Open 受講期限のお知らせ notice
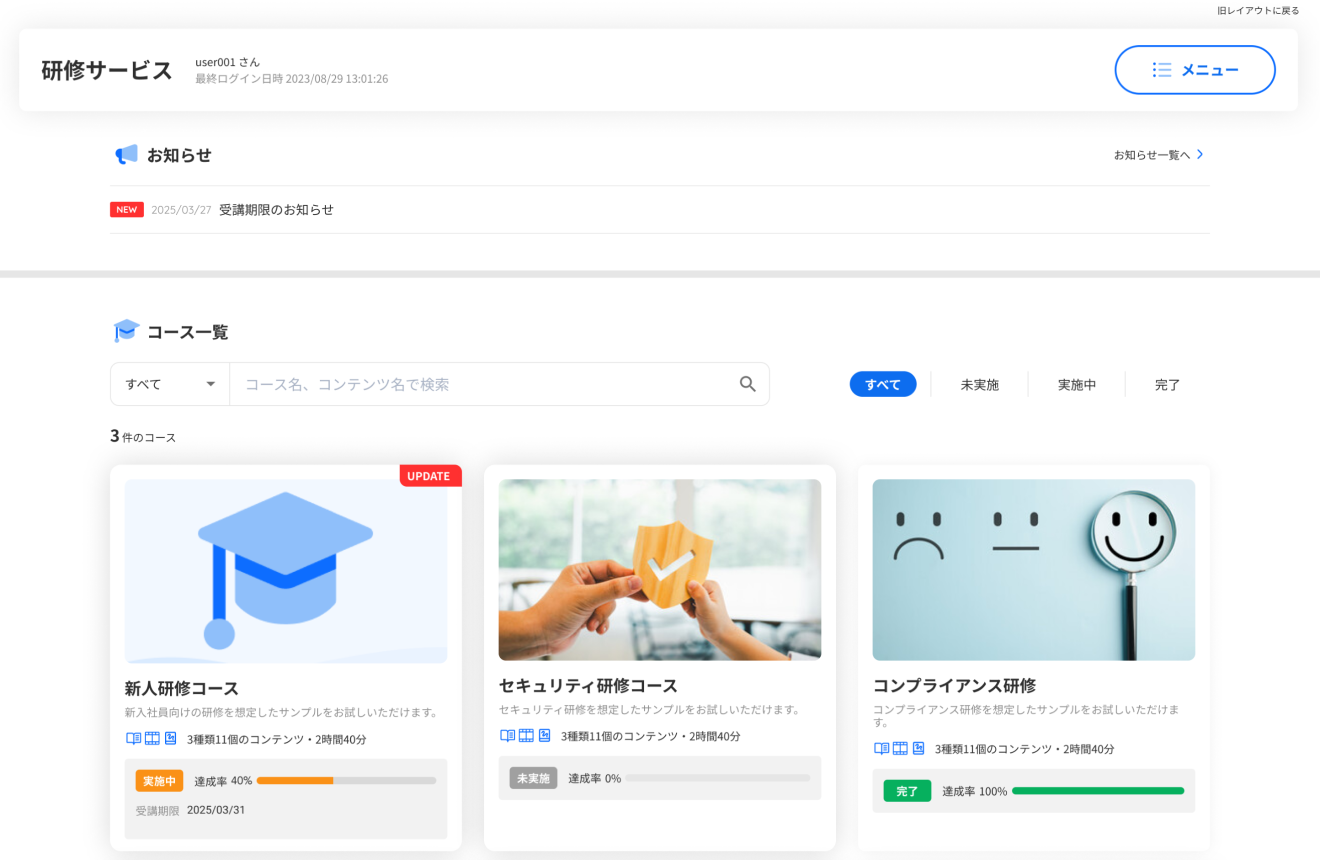Screen dimensions: 1320x860 [276, 210]
